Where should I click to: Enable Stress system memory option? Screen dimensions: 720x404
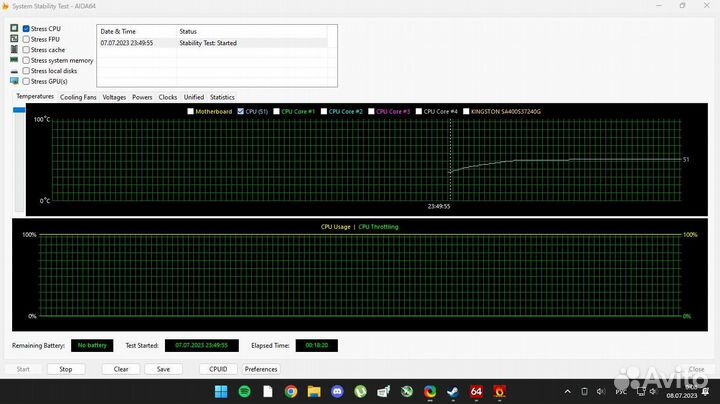point(26,60)
